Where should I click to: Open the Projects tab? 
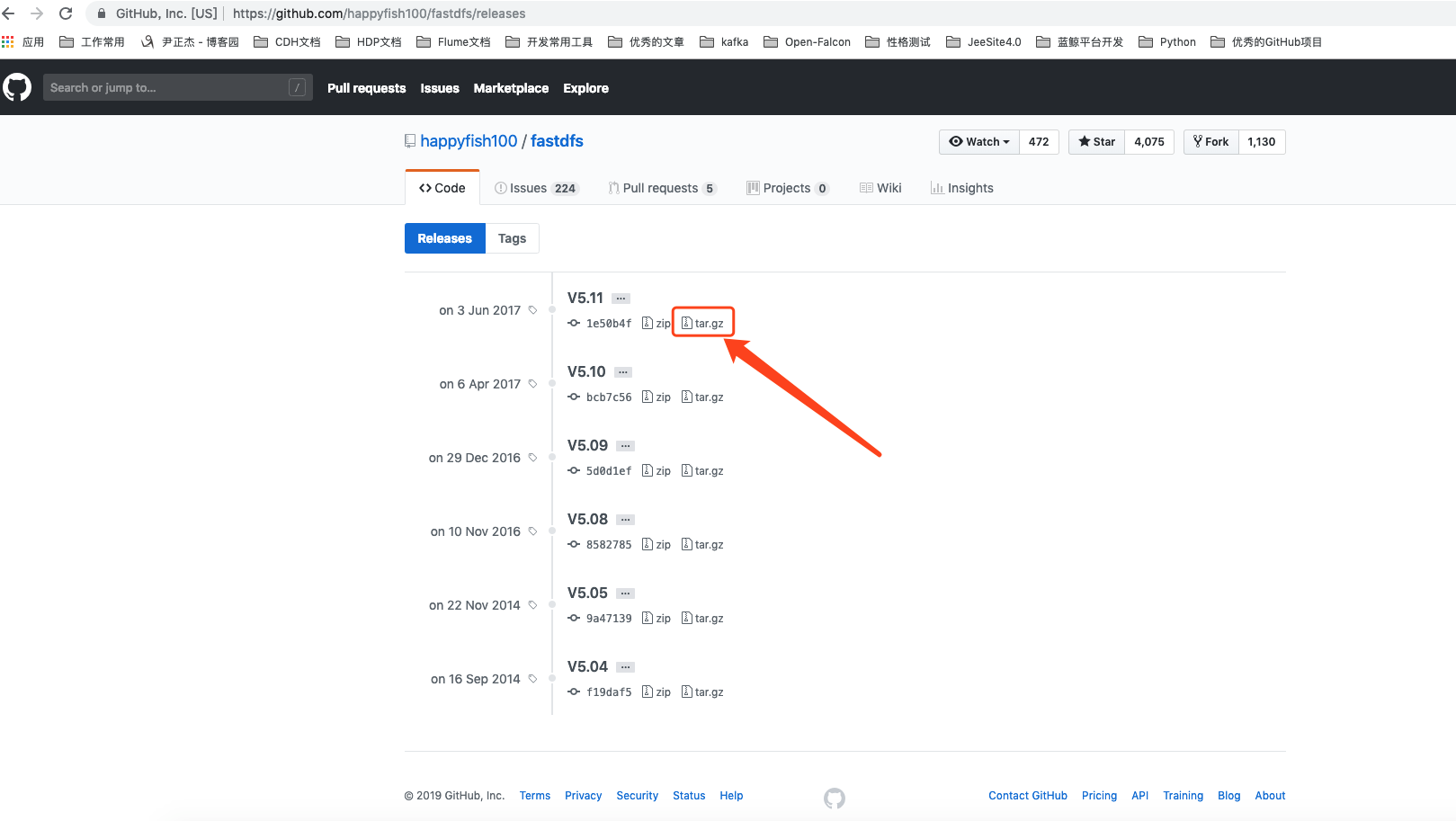[x=787, y=188]
